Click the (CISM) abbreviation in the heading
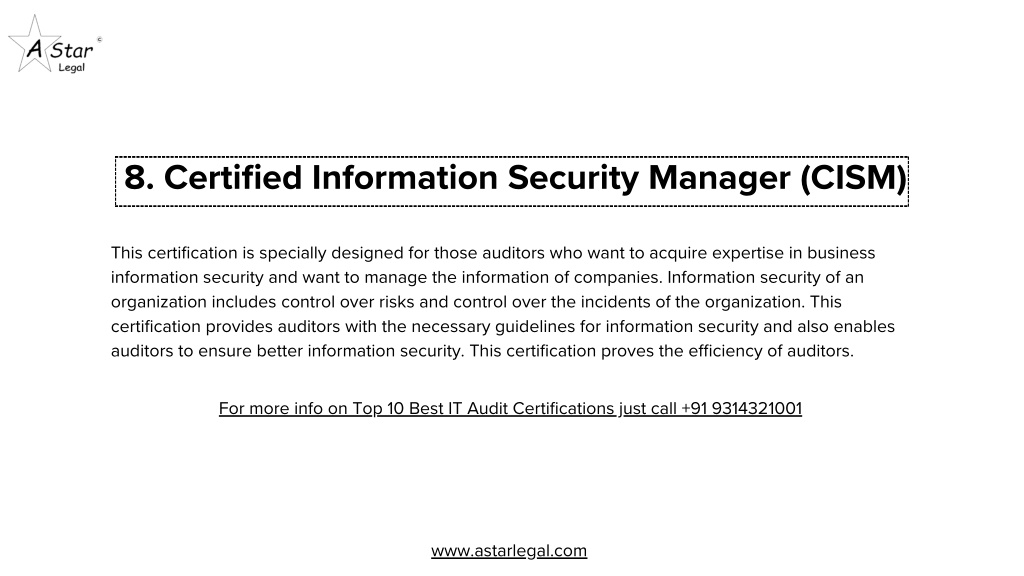This screenshot has width=1024, height=576. coord(854,178)
